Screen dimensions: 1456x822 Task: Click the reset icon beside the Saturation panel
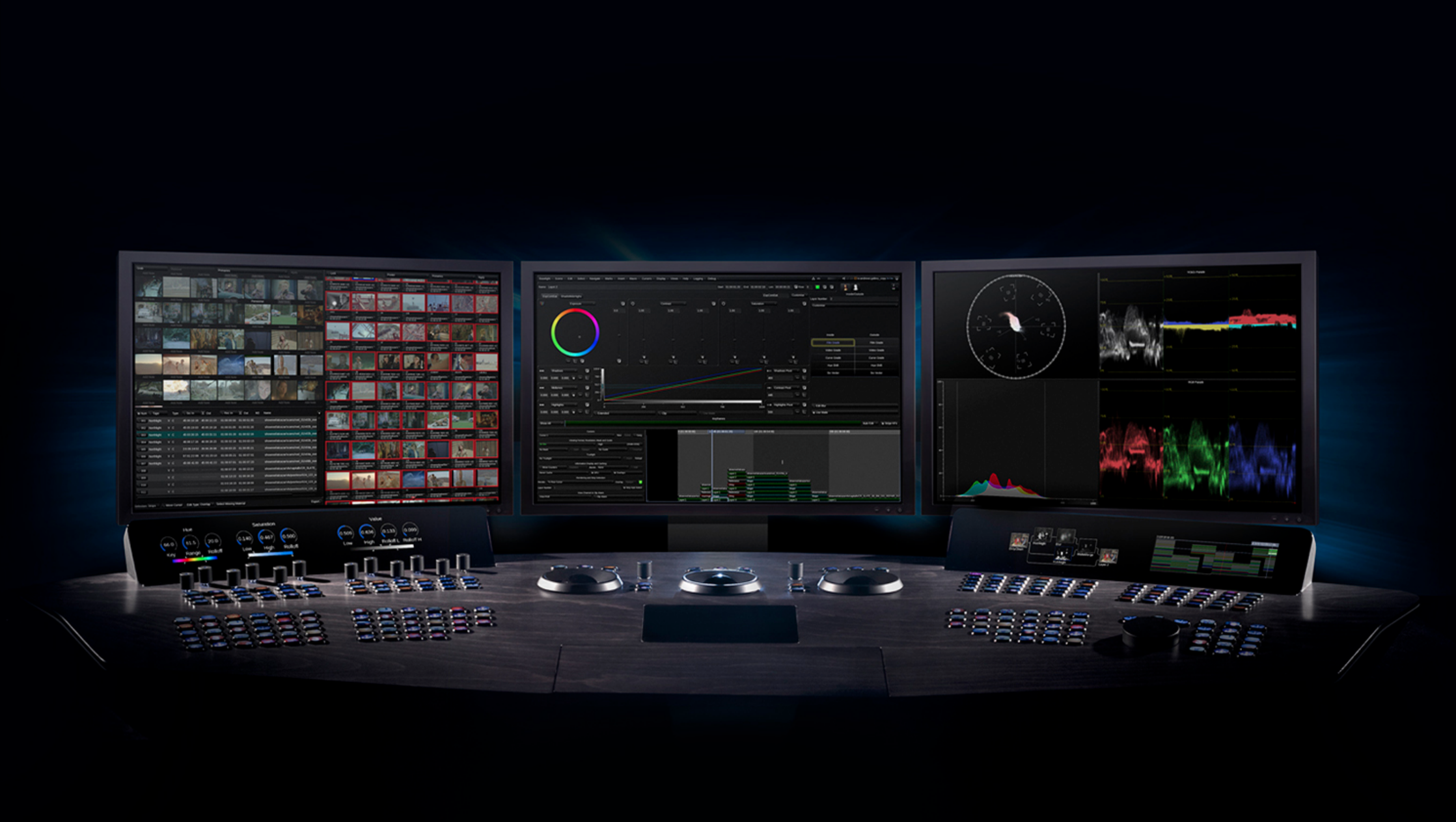tap(804, 303)
